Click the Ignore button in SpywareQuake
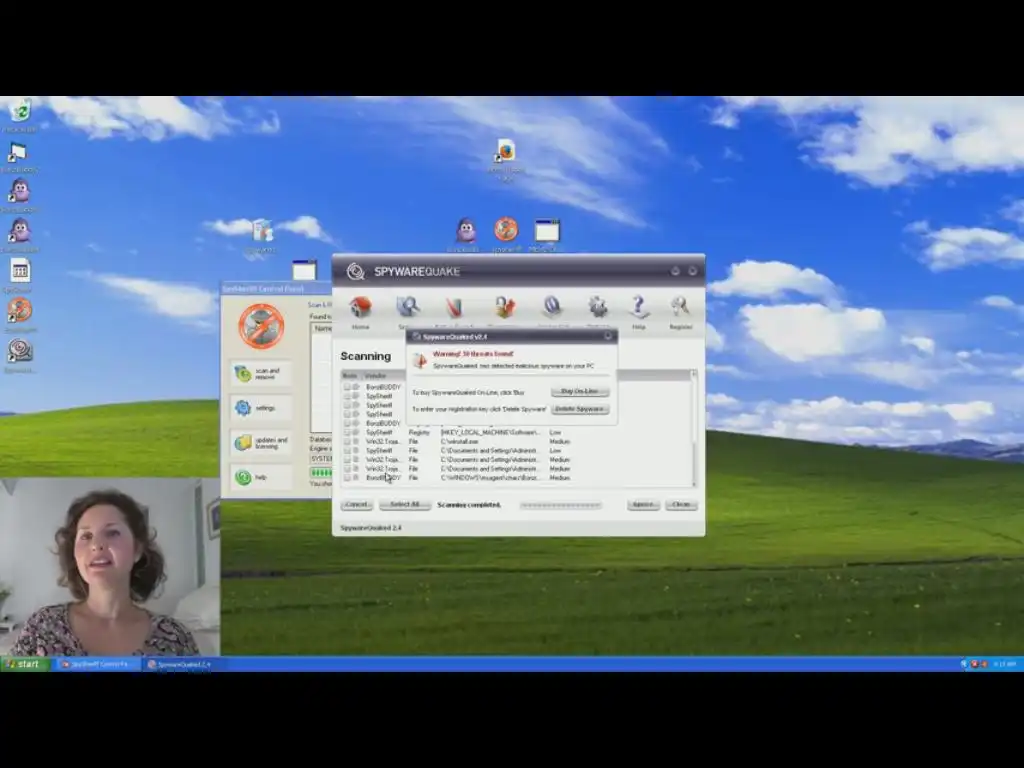 (x=643, y=505)
